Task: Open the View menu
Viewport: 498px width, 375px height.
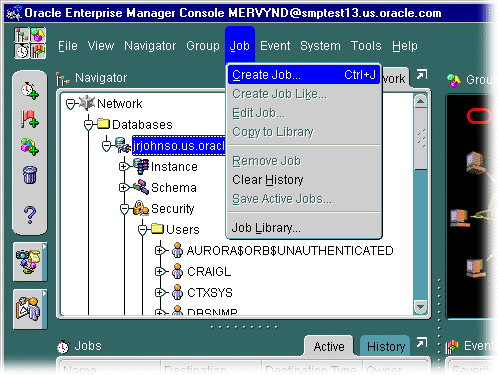Action: [x=101, y=46]
